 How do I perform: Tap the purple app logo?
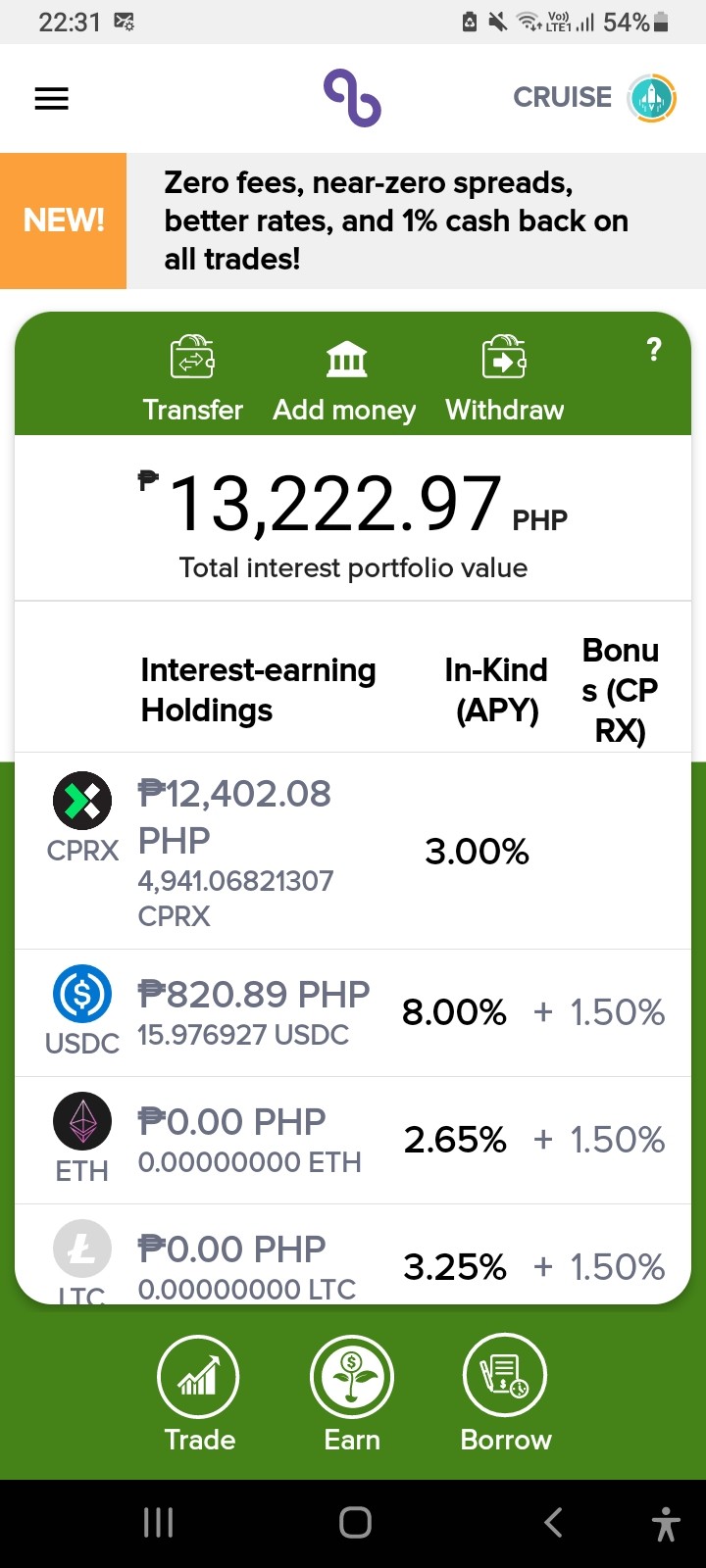click(352, 98)
